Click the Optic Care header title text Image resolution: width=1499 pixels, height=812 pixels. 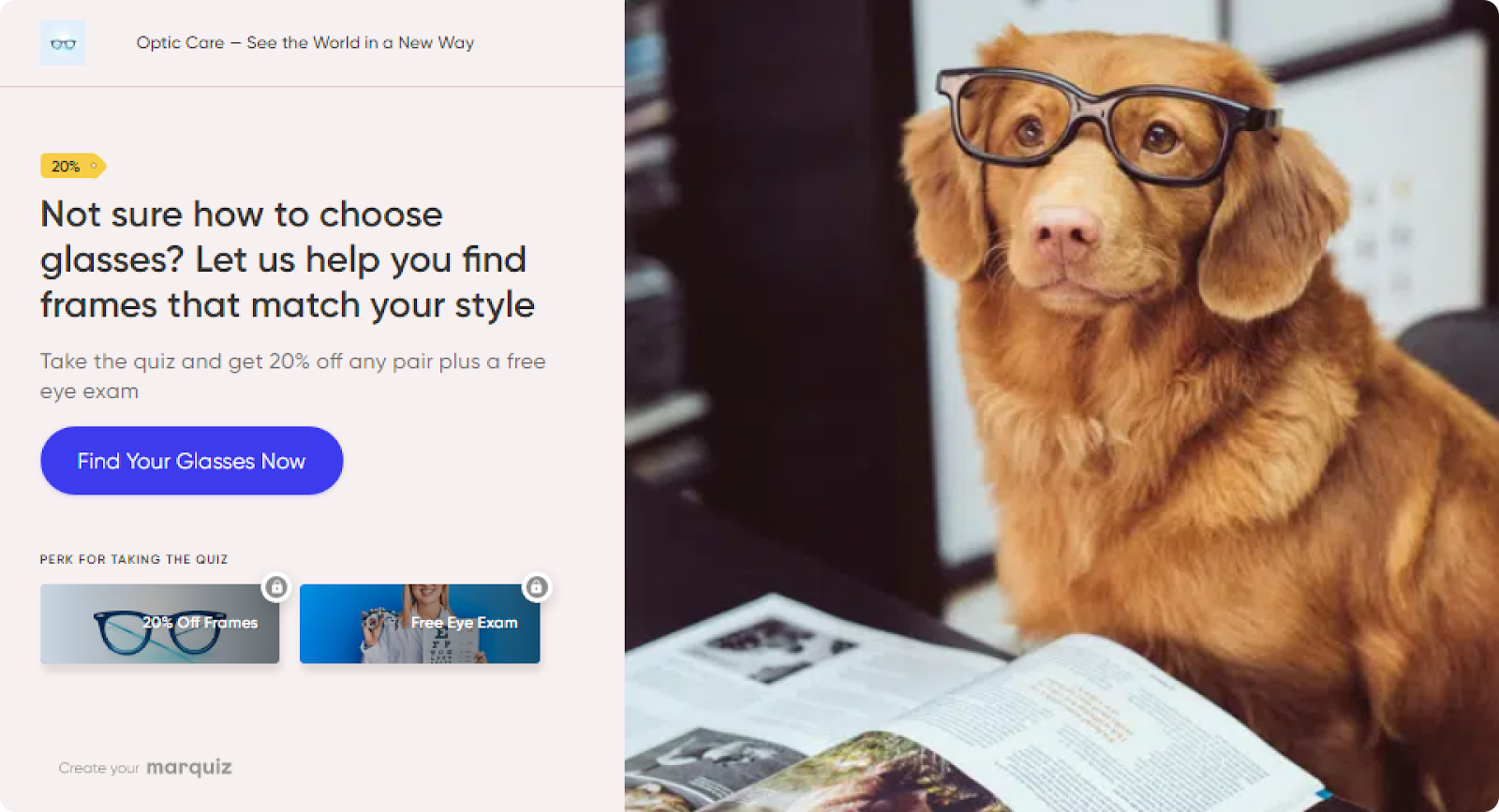[305, 43]
